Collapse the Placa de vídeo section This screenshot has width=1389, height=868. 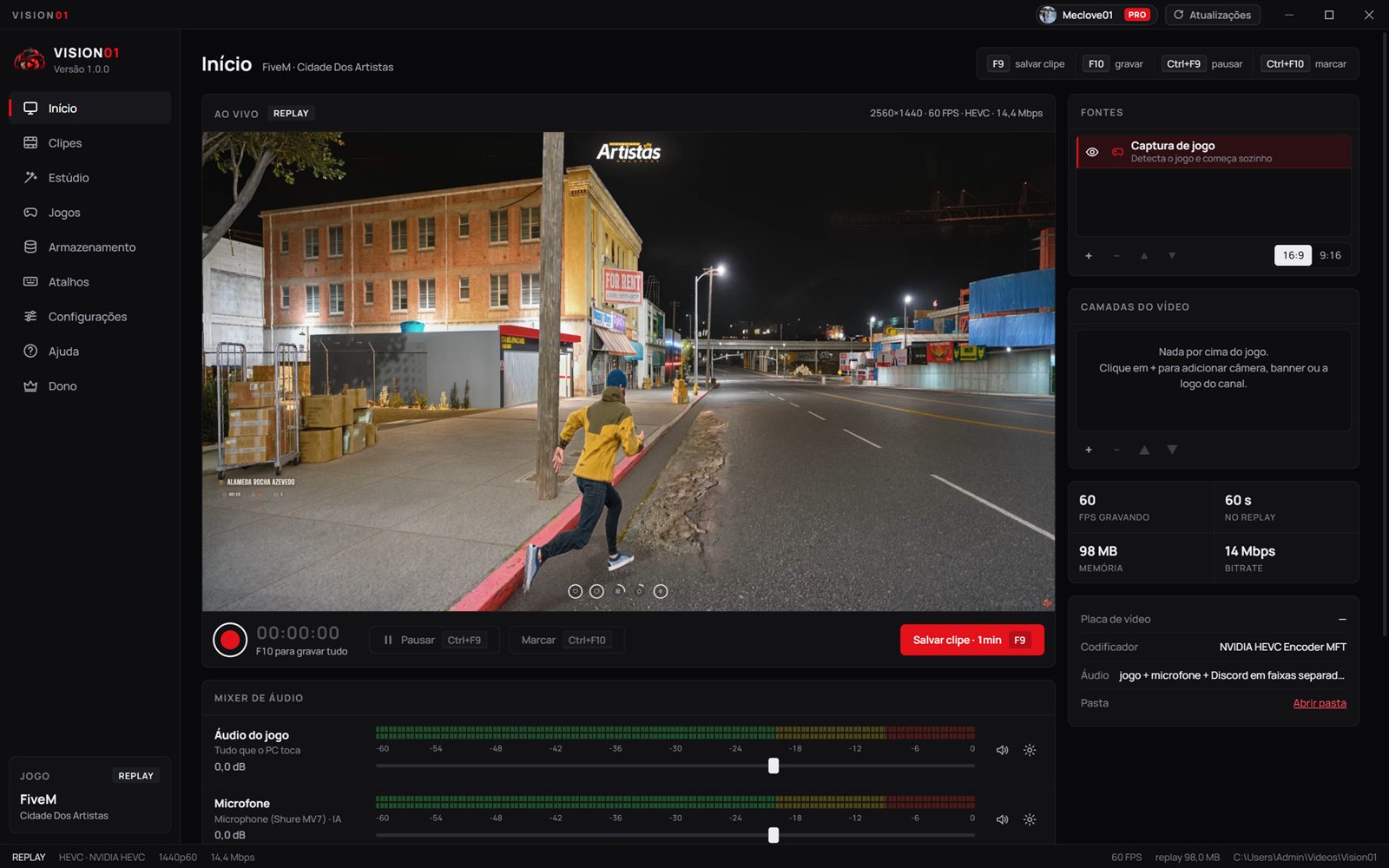click(1342, 619)
